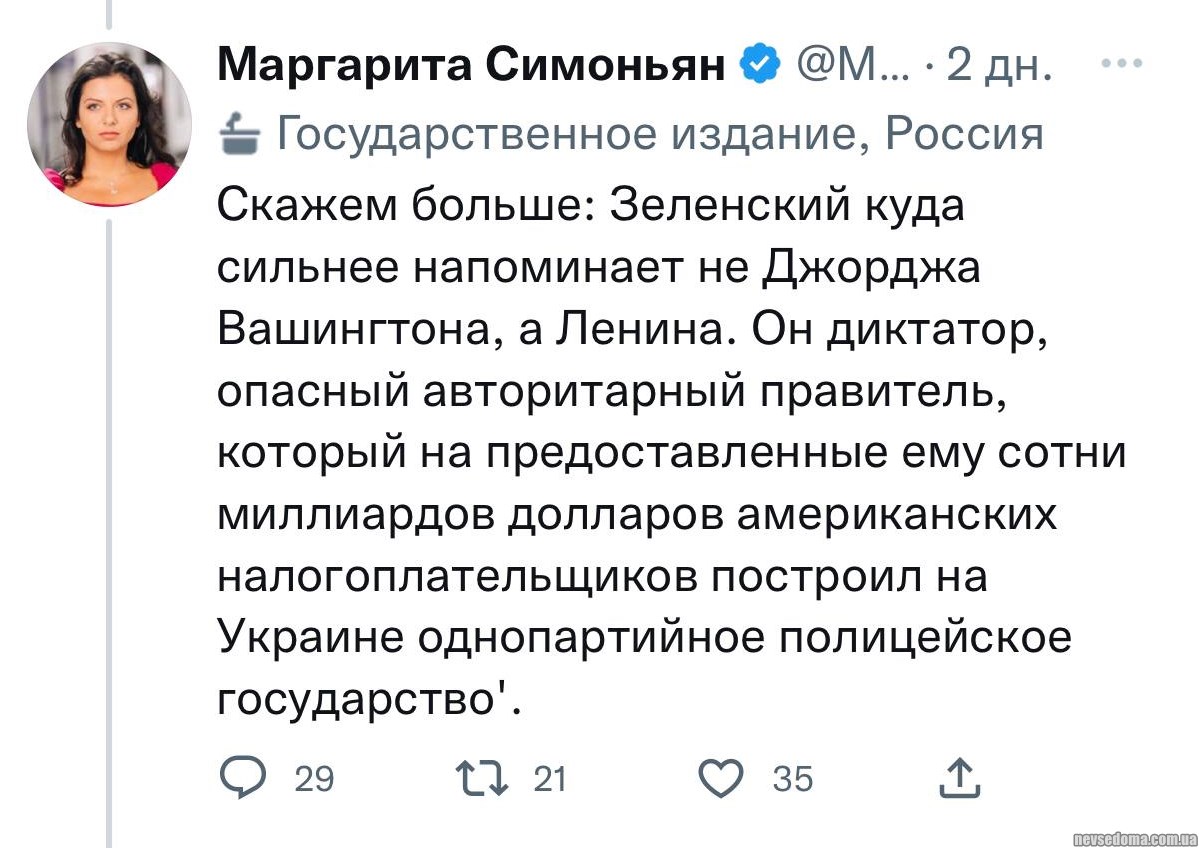Open the share upload arrow icon
This screenshot has width=1199, height=848.
(x=959, y=777)
